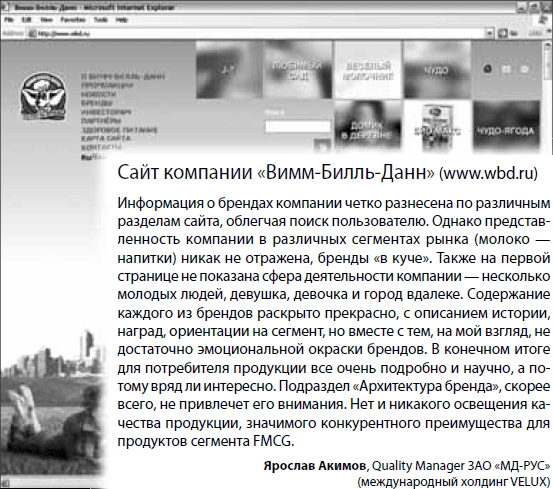Close the Internet Explorer window
This screenshot has width=553, height=489.
[x=546, y=7]
